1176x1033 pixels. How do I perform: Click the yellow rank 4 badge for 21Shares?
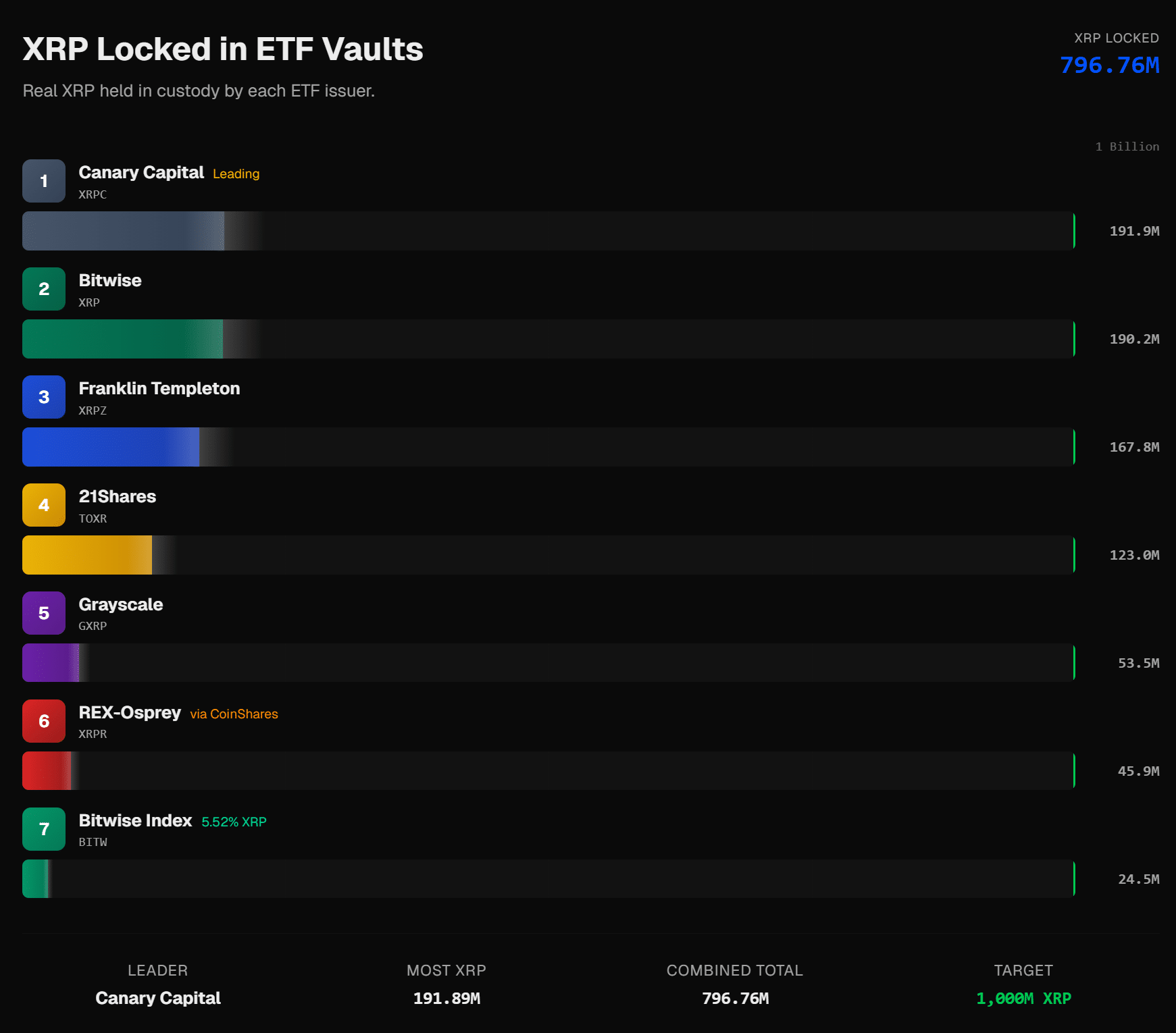coord(44,505)
